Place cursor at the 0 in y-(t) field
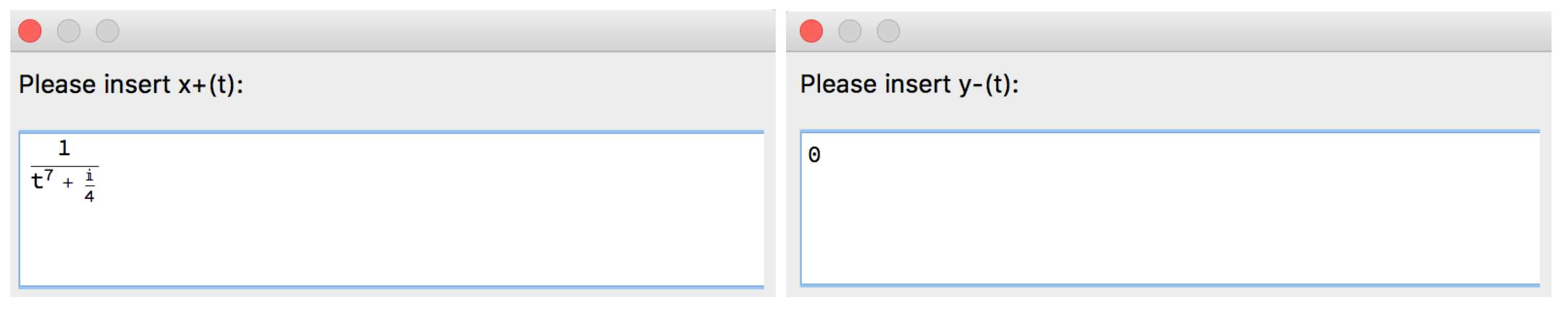Viewport: 1568px width, 309px height. click(x=814, y=155)
